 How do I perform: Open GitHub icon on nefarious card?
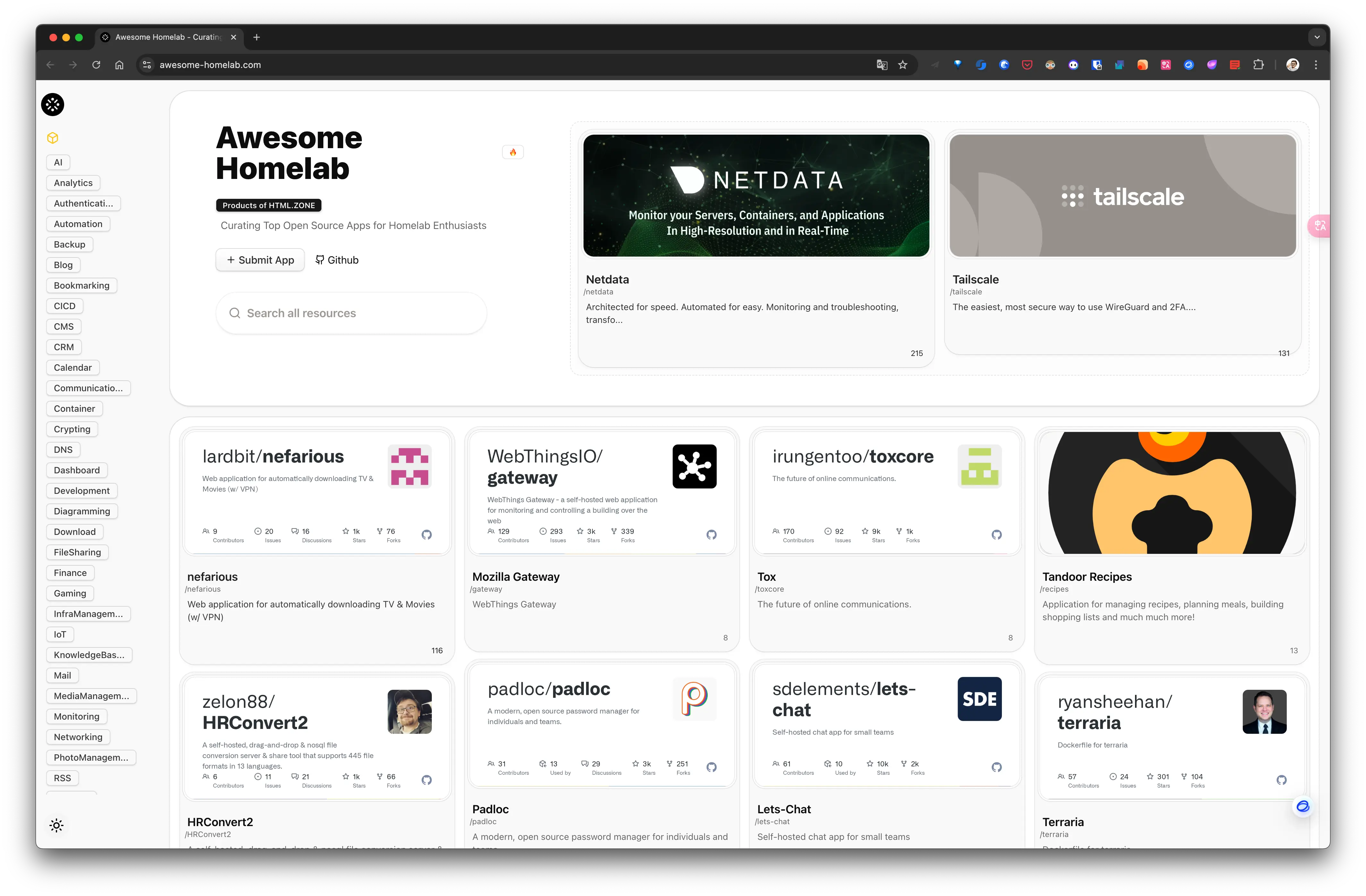426,535
